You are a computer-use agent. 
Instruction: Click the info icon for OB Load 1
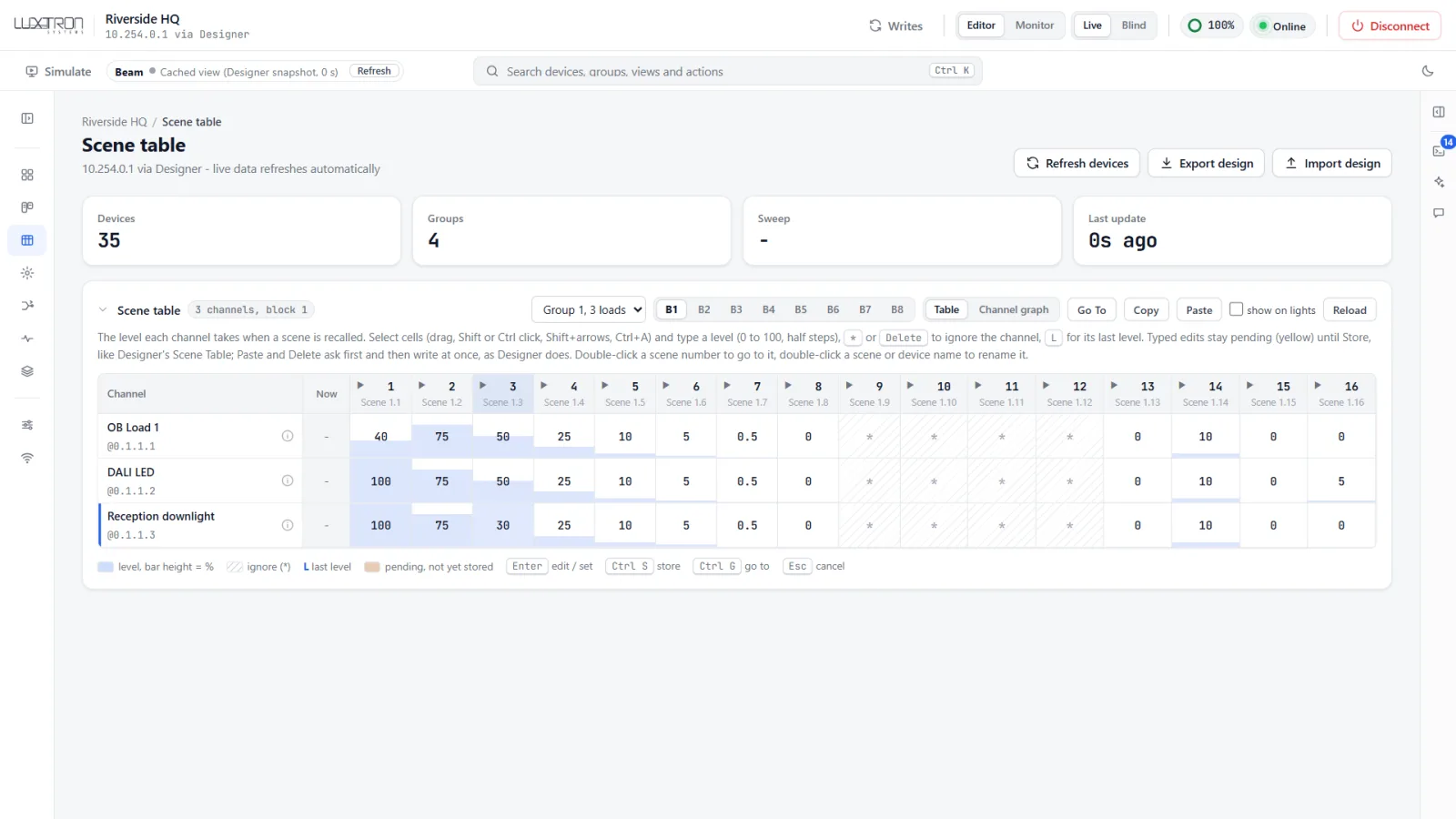pos(288,436)
